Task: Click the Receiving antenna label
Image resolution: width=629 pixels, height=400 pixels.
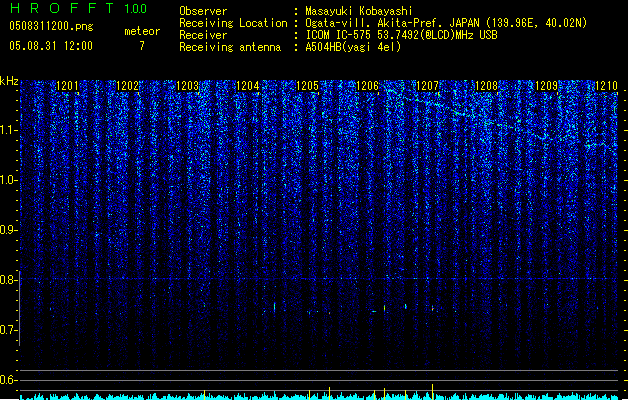Action: [x=230, y=47]
